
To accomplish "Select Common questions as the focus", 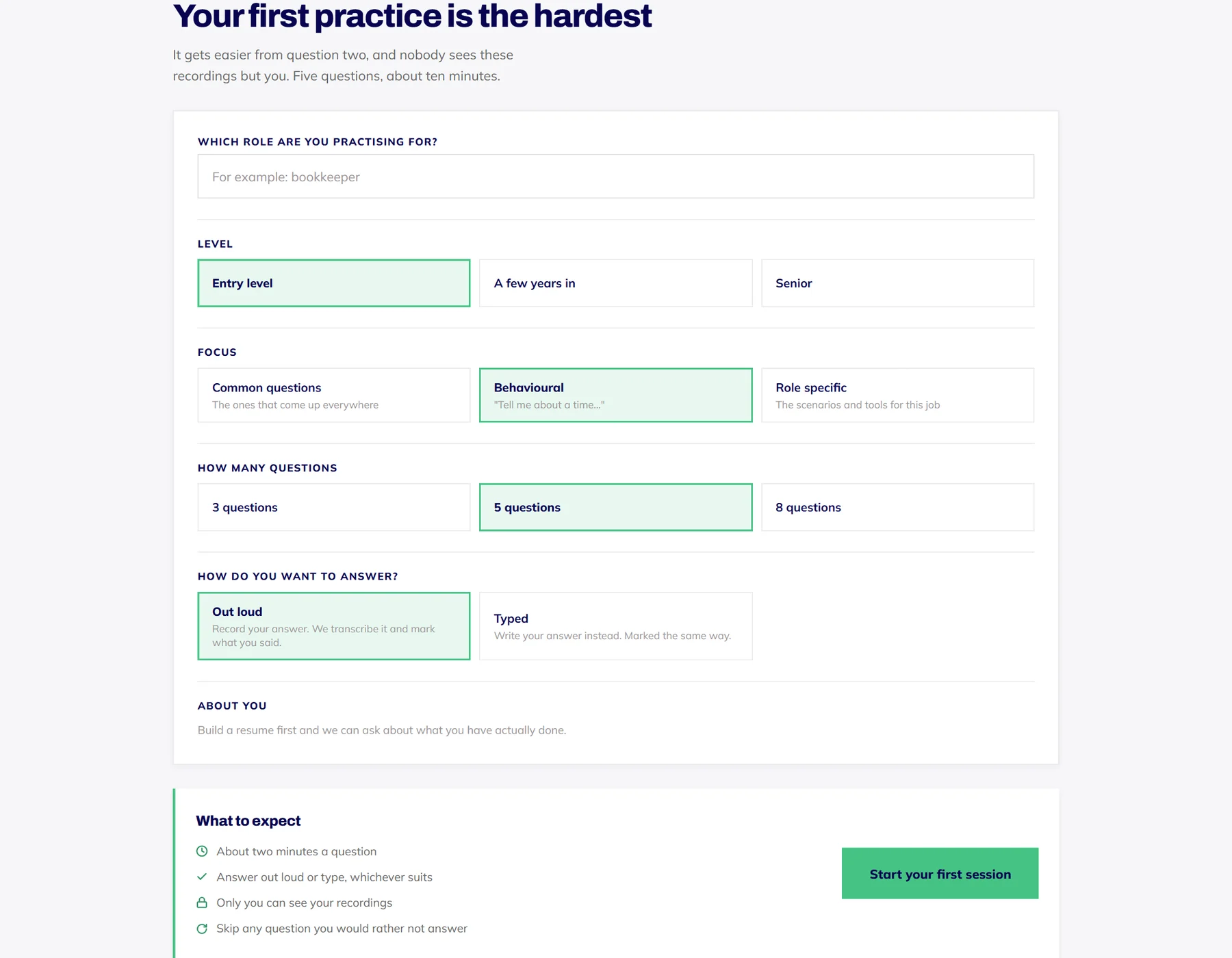I will pos(334,396).
